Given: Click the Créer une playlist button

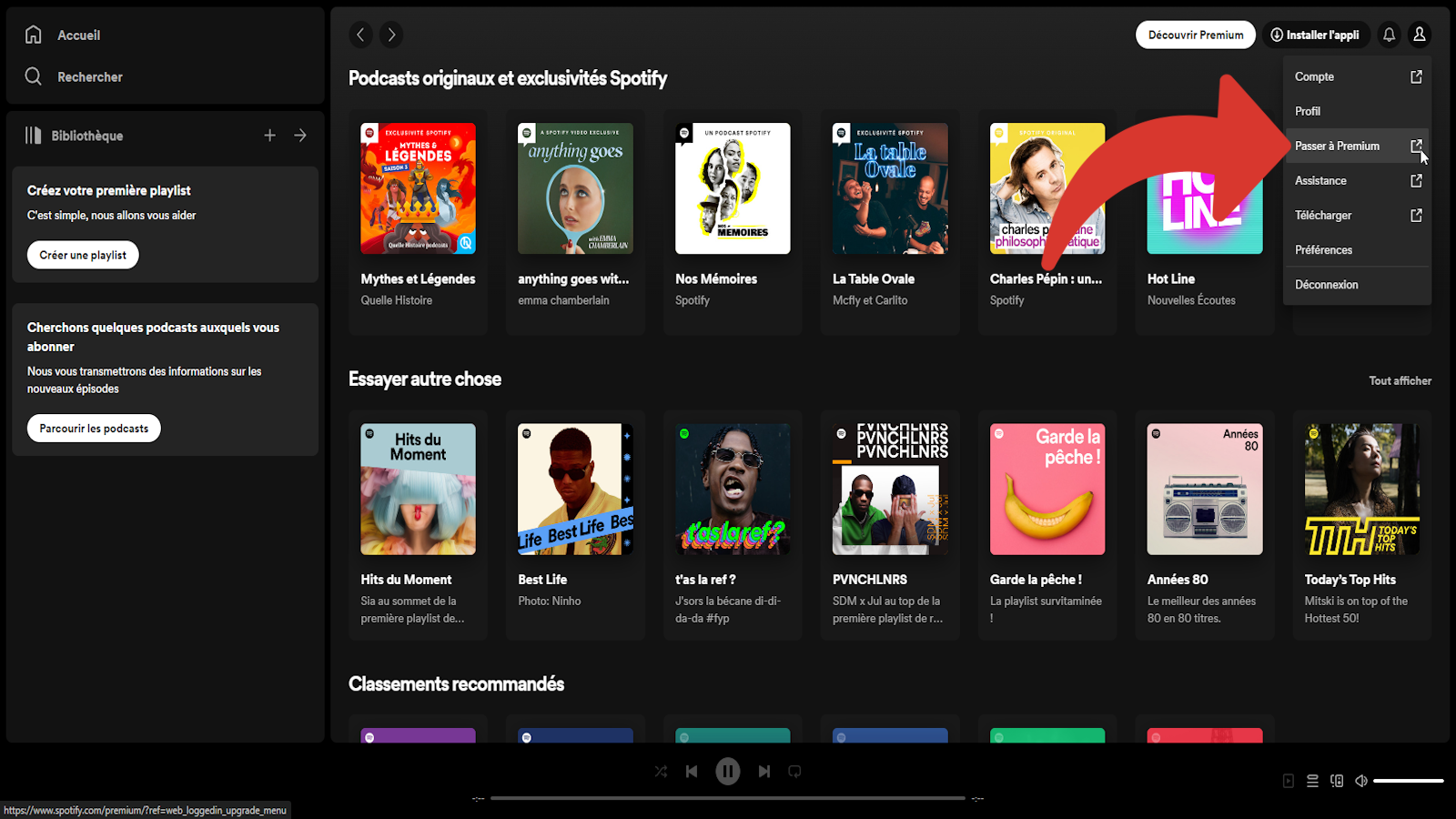Looking at the screenshot, I should coord(83,255).
